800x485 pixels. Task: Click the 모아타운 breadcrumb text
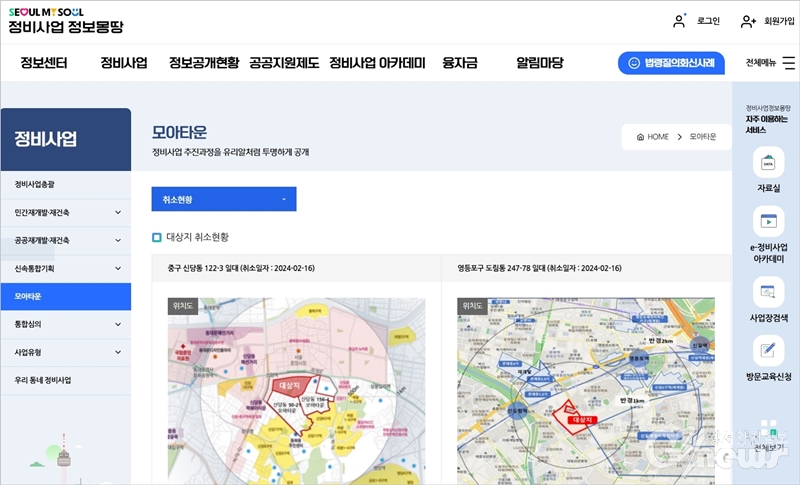[703, 137]
